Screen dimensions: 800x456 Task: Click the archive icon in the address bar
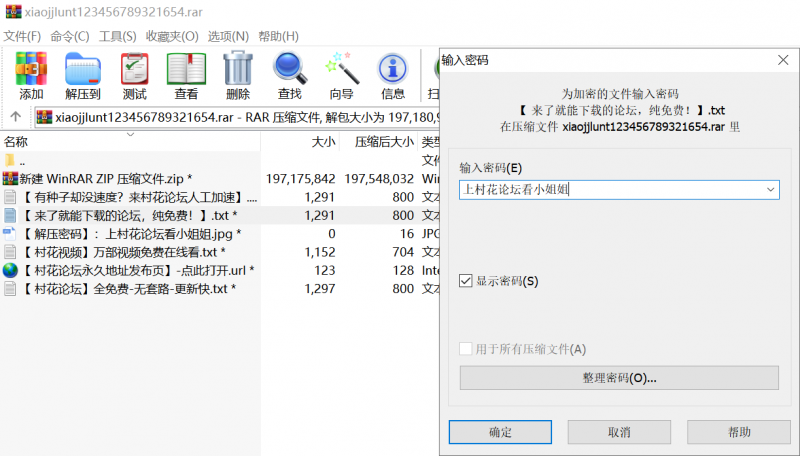click(x=44, y=117)
